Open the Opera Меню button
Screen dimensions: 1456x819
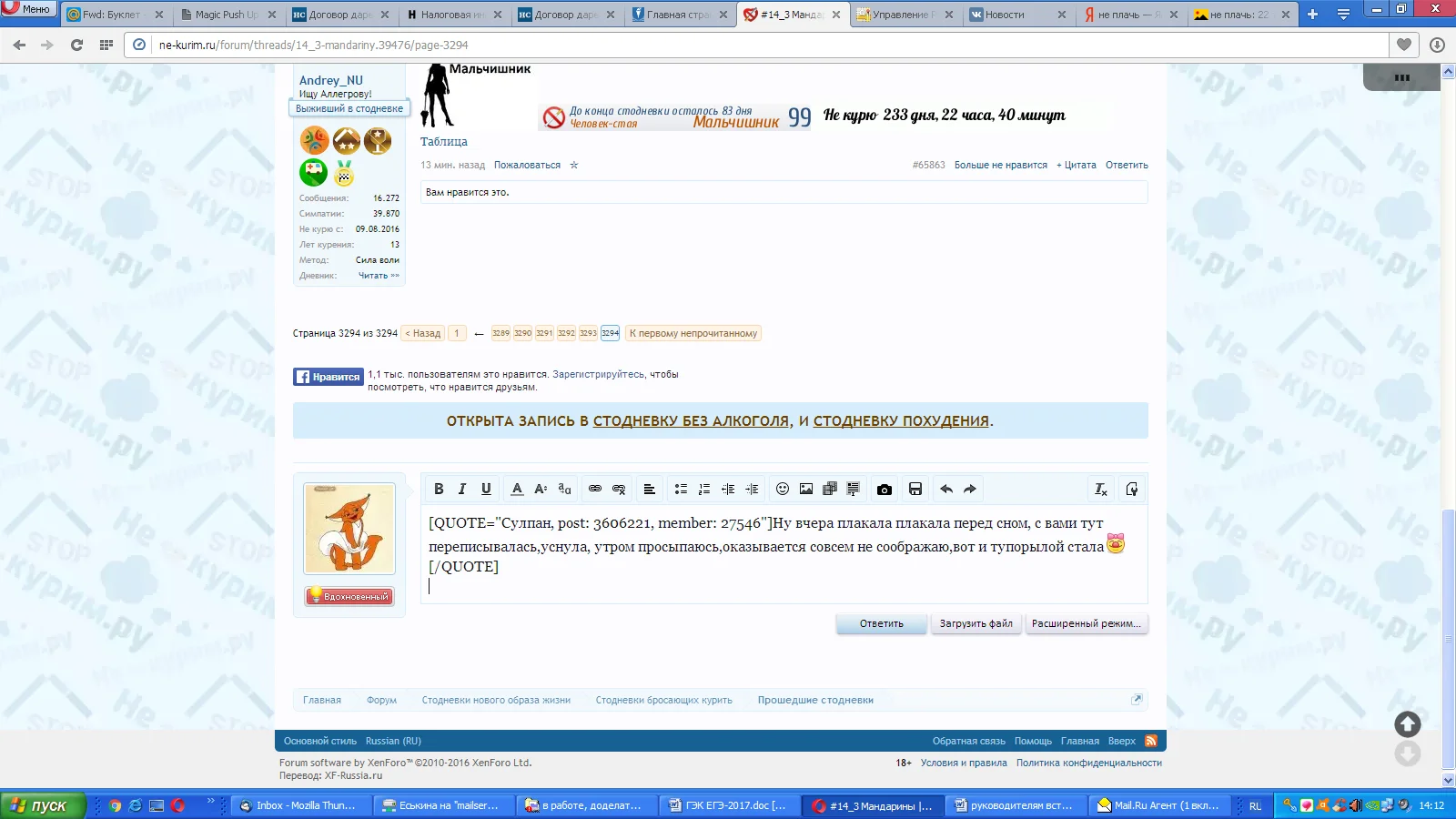27,9
